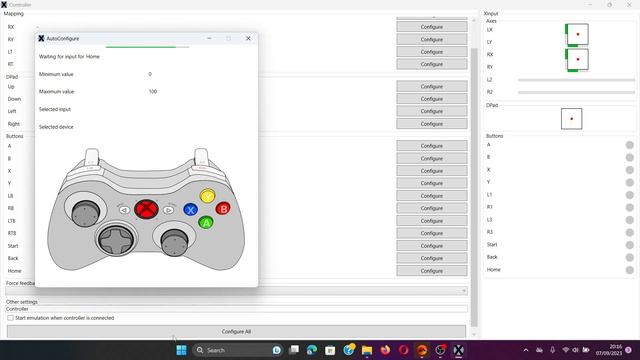This screenshot has width=640, height=360.
Task: Click "Waiting for input for Home" text
Action: 69,57
